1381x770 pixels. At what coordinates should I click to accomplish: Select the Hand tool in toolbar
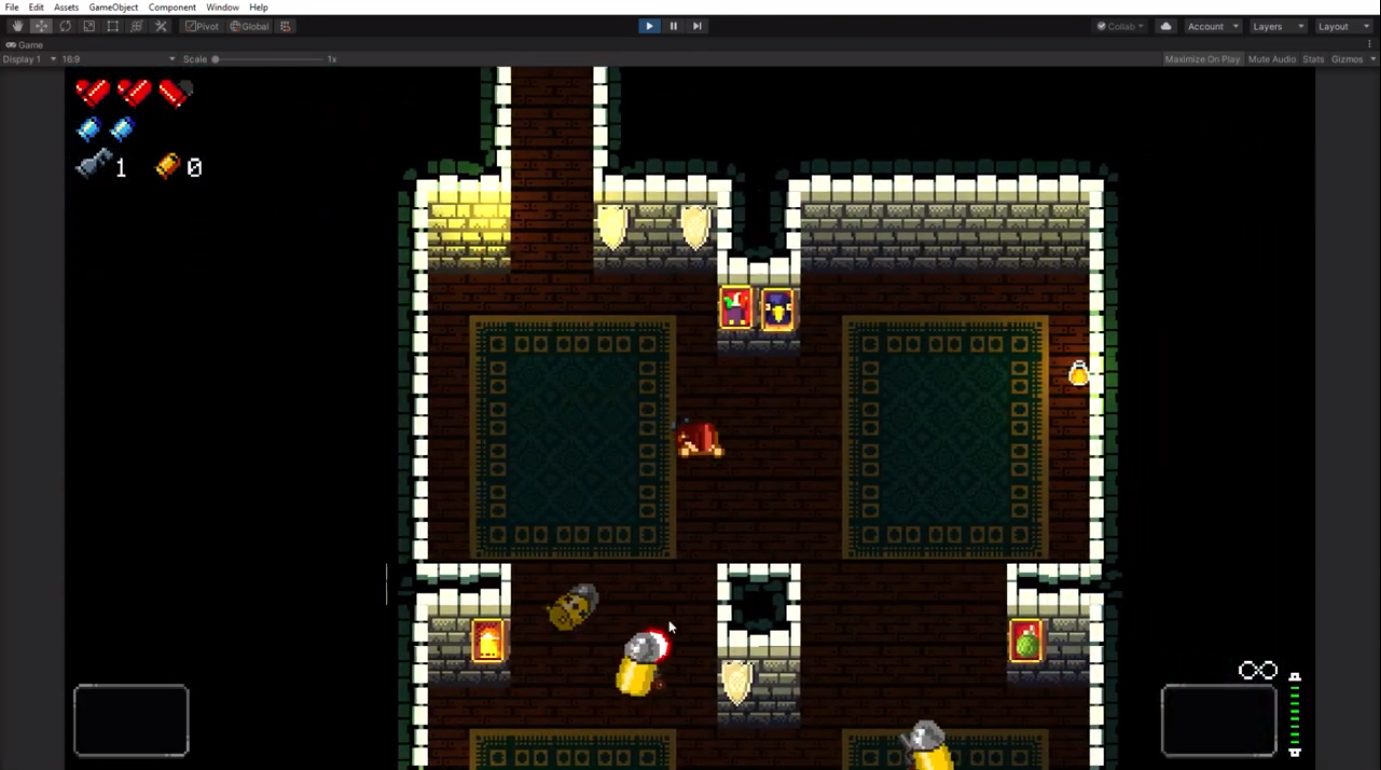(17, 26)
